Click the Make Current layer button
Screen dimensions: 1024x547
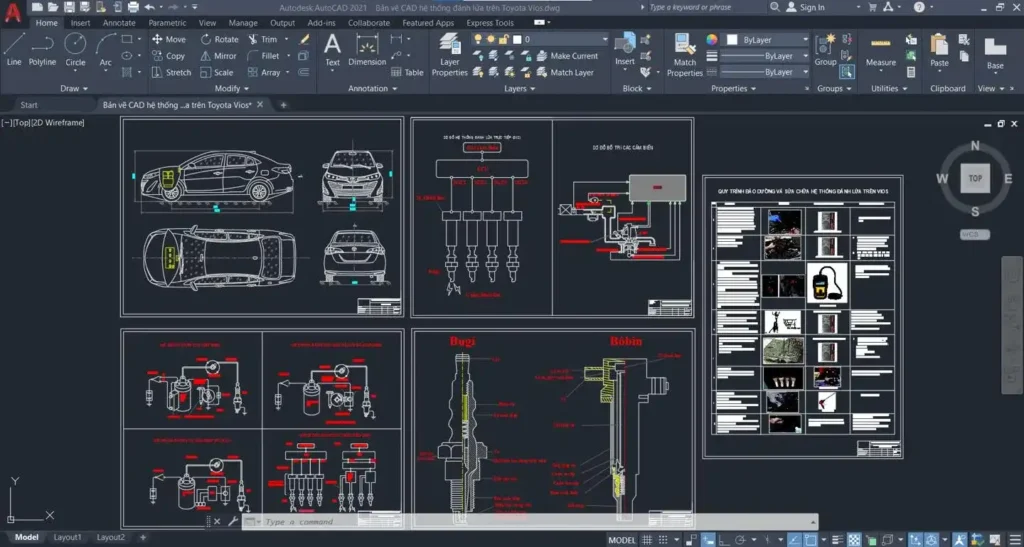point(567,56)
